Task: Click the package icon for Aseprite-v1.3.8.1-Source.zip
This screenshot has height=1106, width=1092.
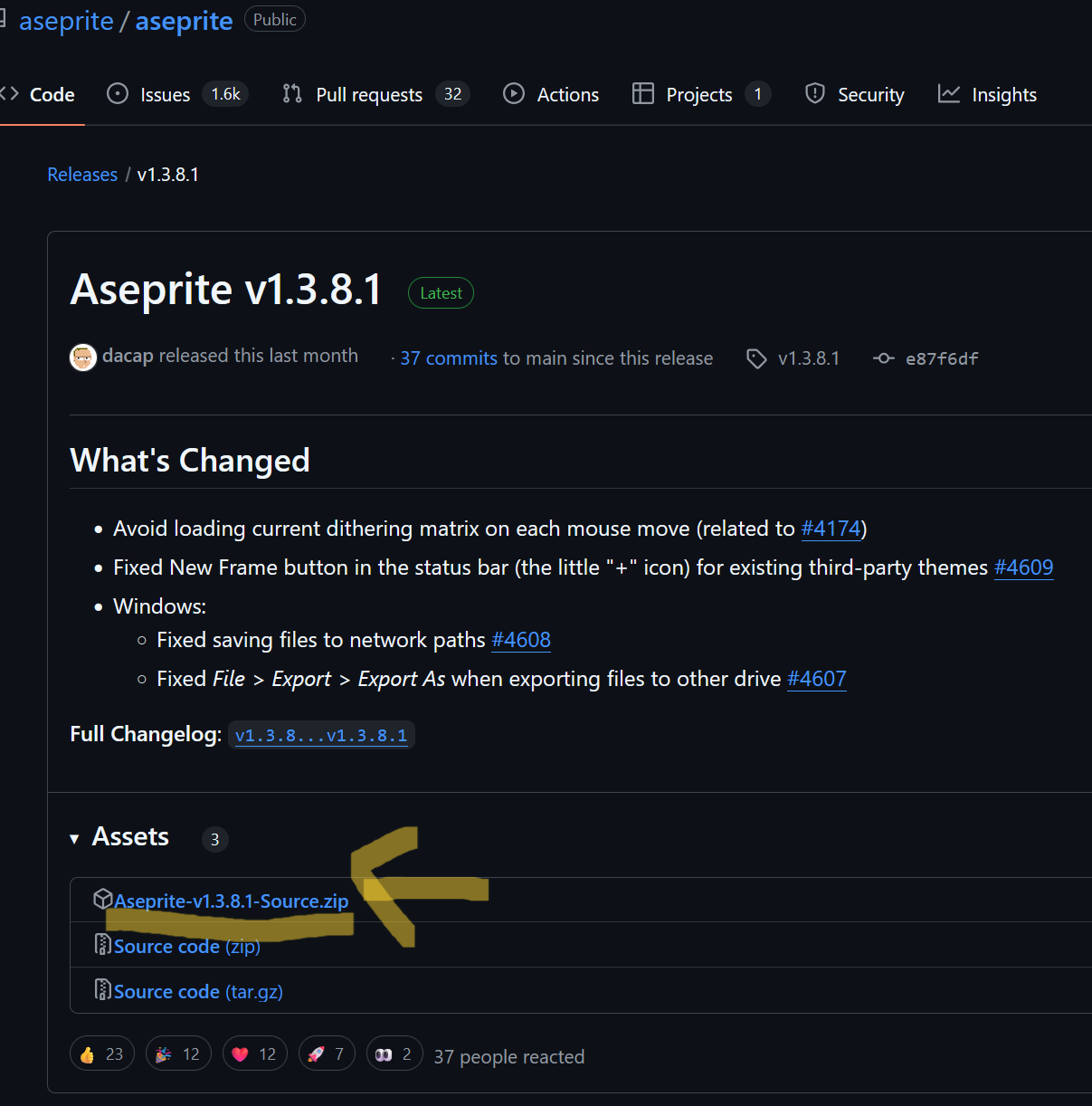Action: tap(103, 899)
